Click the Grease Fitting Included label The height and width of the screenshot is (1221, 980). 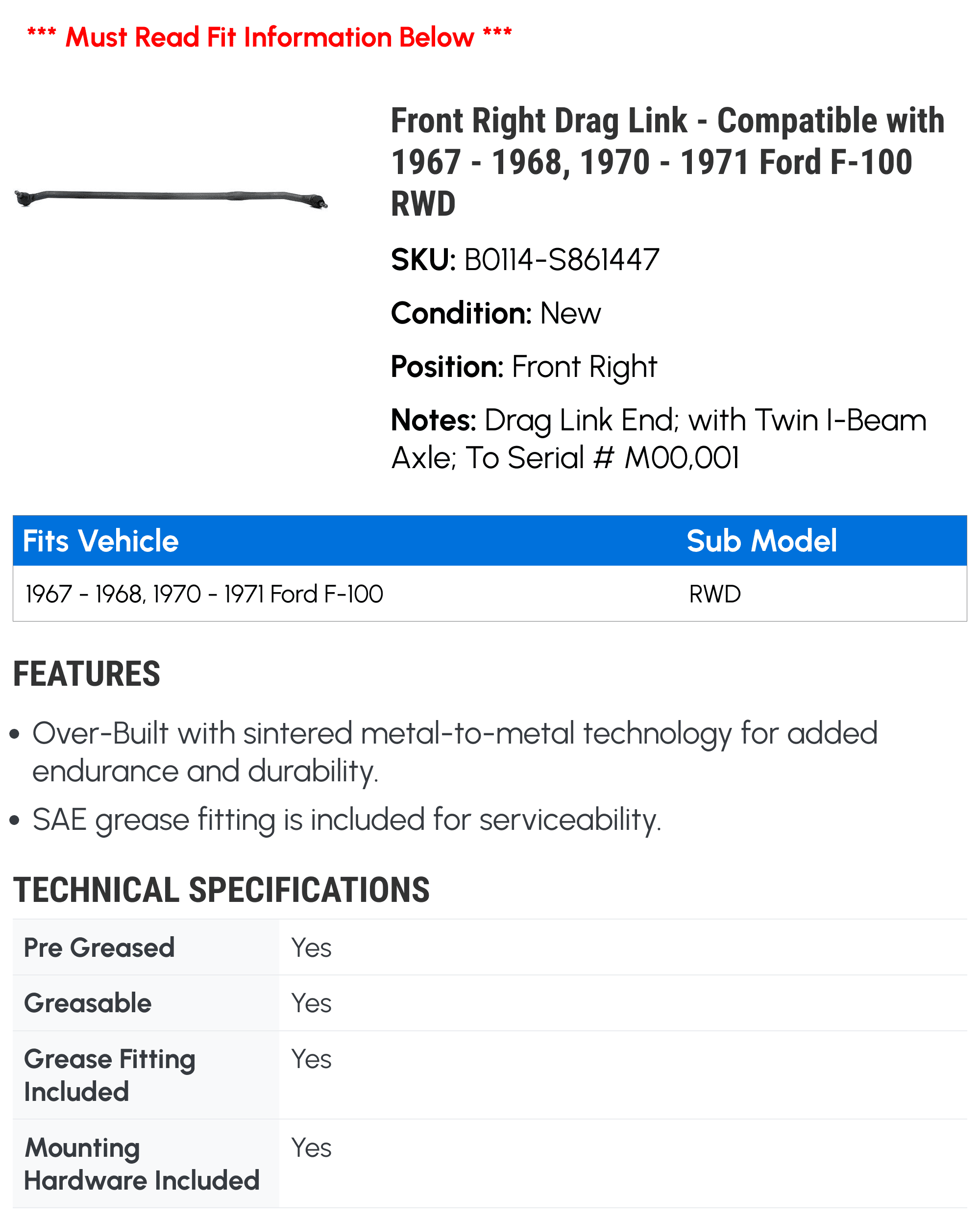(x=109, y=1075)
